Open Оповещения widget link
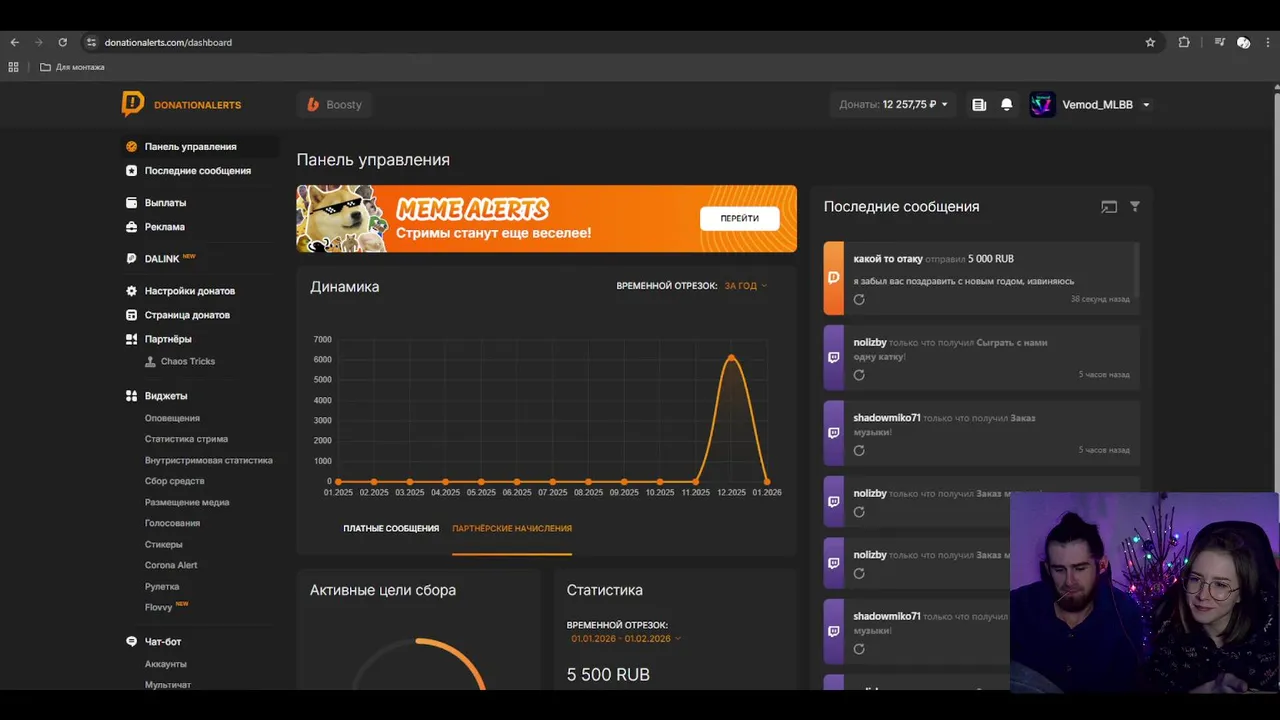Viewport: 1280px width, 720px height. click(x=172, y=418)
